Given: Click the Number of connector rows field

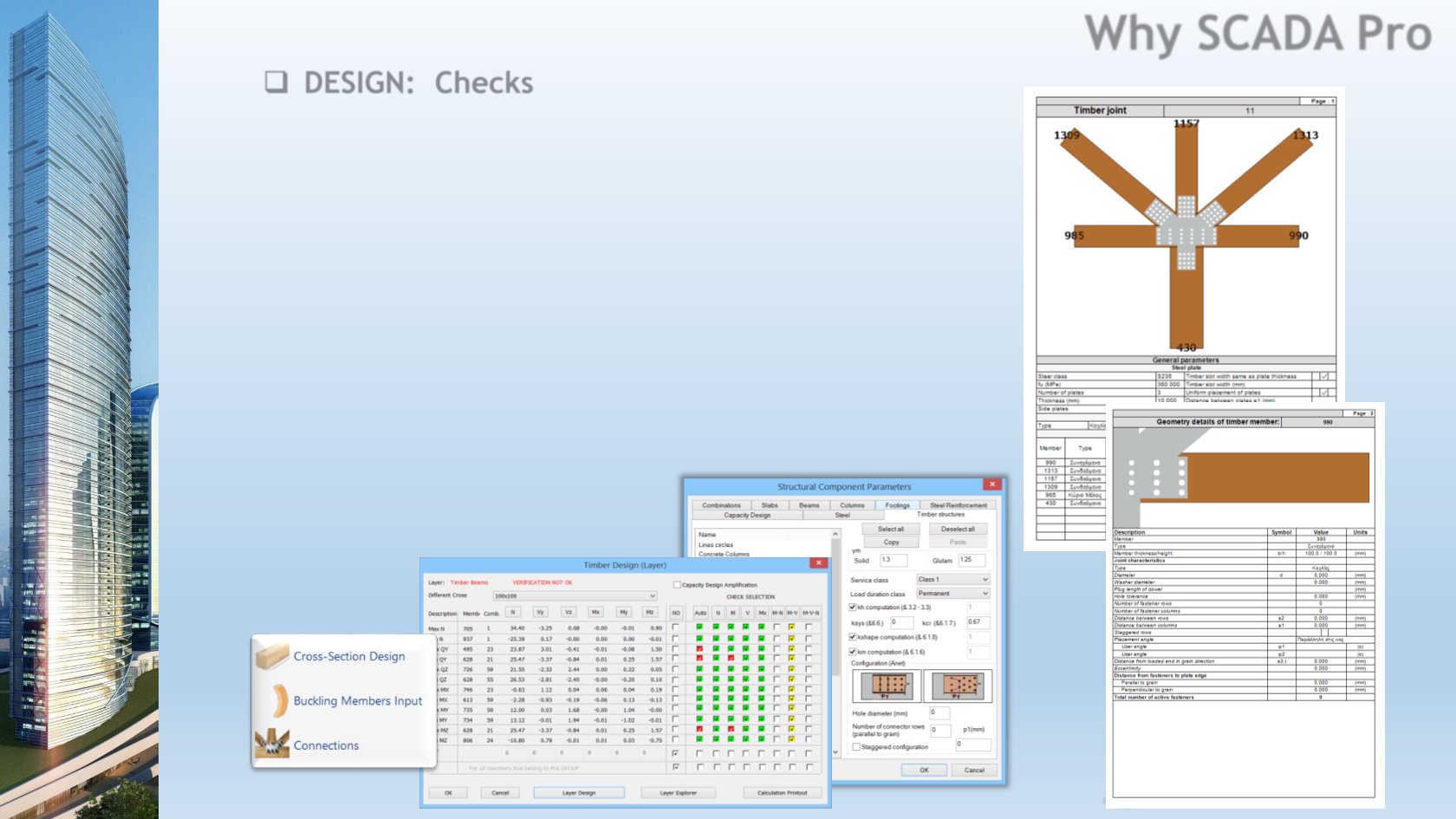Looking at the screenshot, I should click(940, 730).
